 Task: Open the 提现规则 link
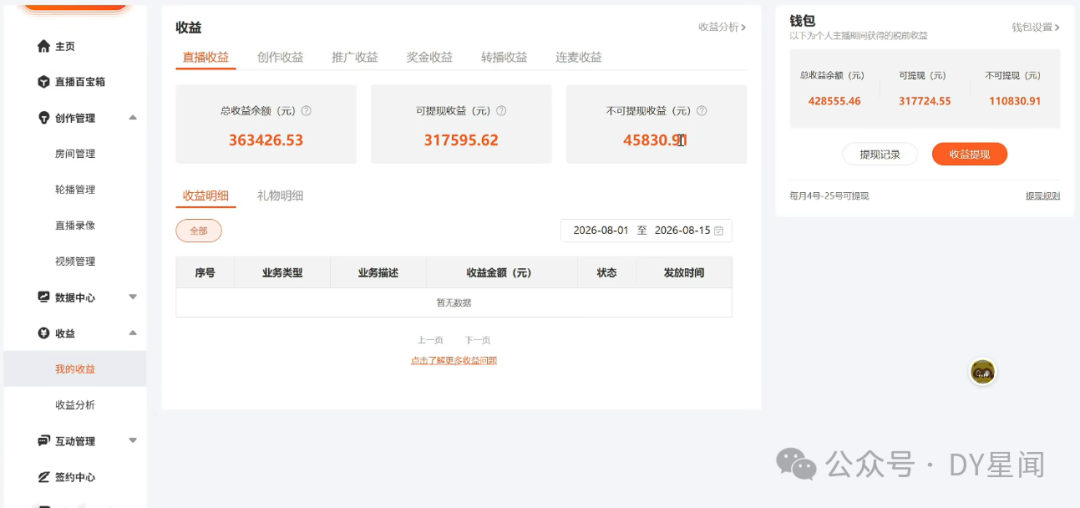coord(1043,196)
